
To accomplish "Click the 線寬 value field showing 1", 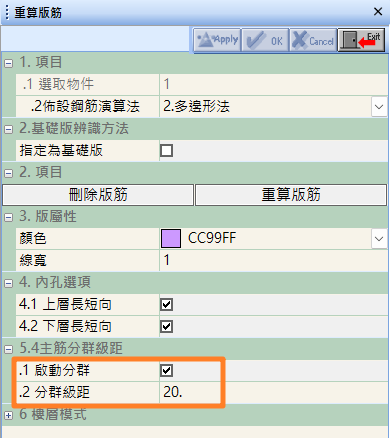I will coord(273,260).
